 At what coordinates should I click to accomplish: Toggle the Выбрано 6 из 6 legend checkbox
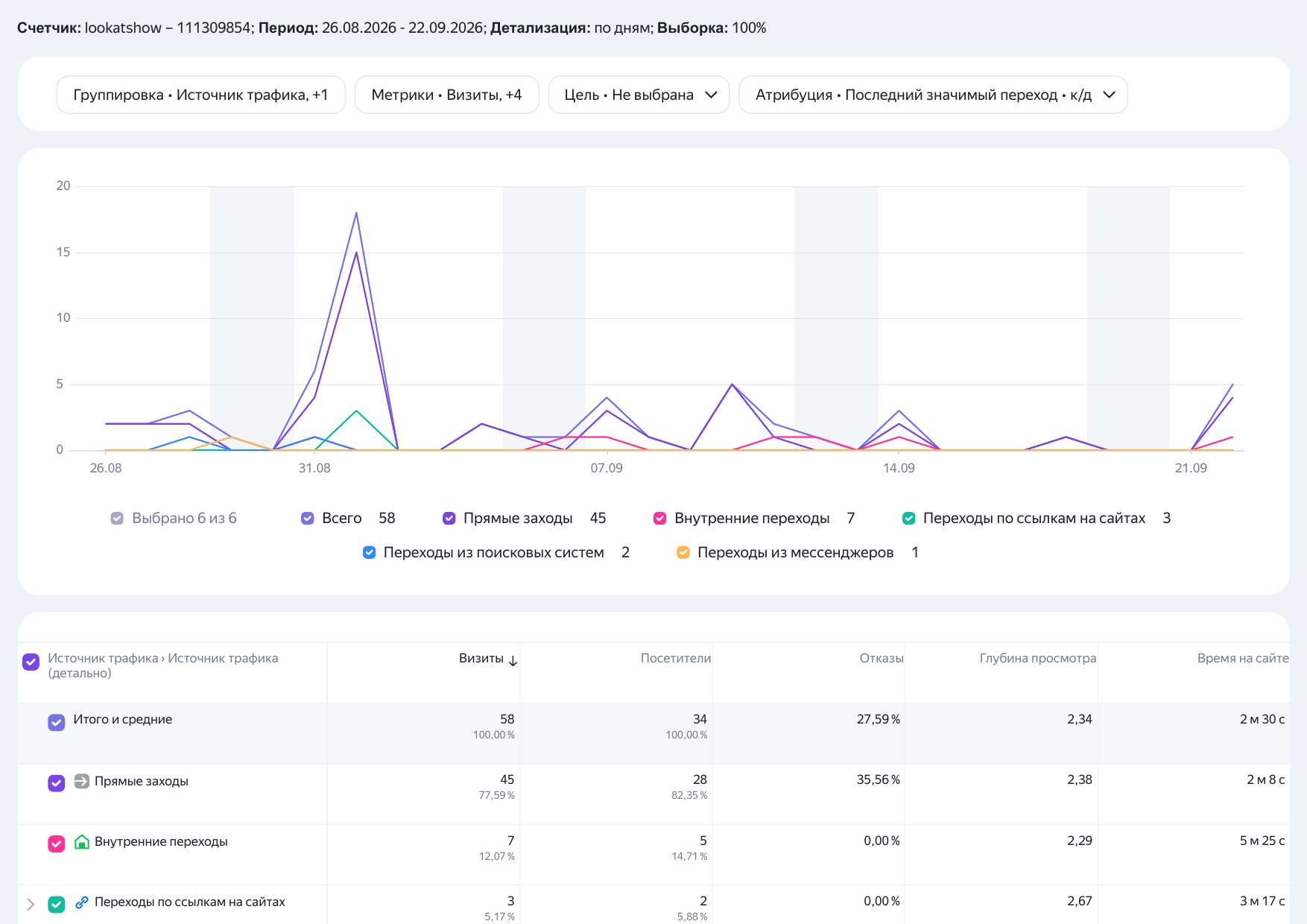(117, 518)
